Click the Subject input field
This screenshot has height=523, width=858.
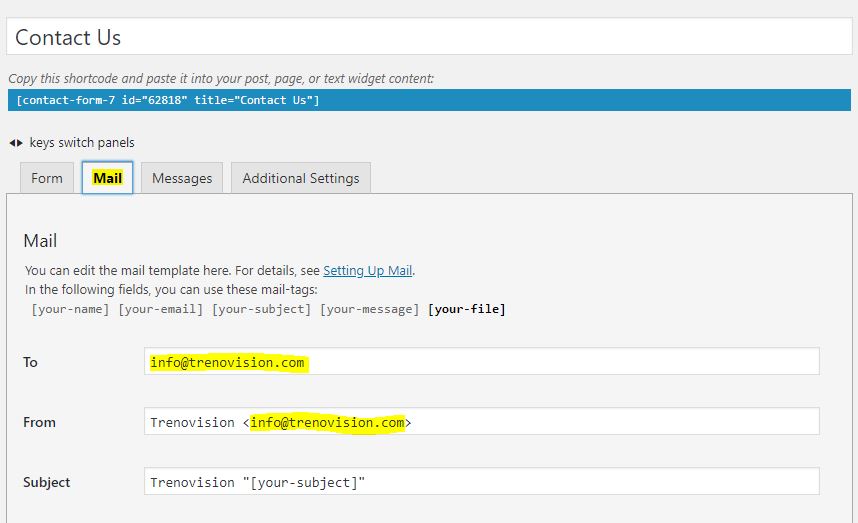coord(482,481)
